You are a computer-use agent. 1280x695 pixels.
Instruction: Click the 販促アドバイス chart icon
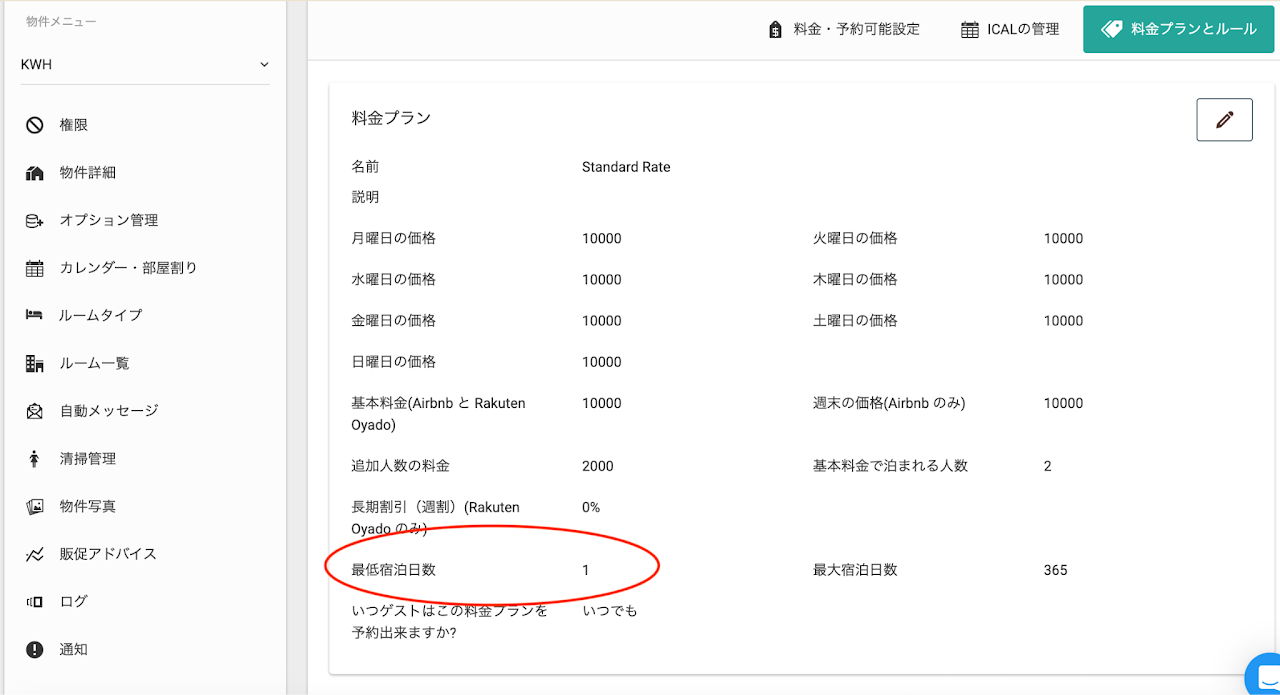click(x=35, y=554)
